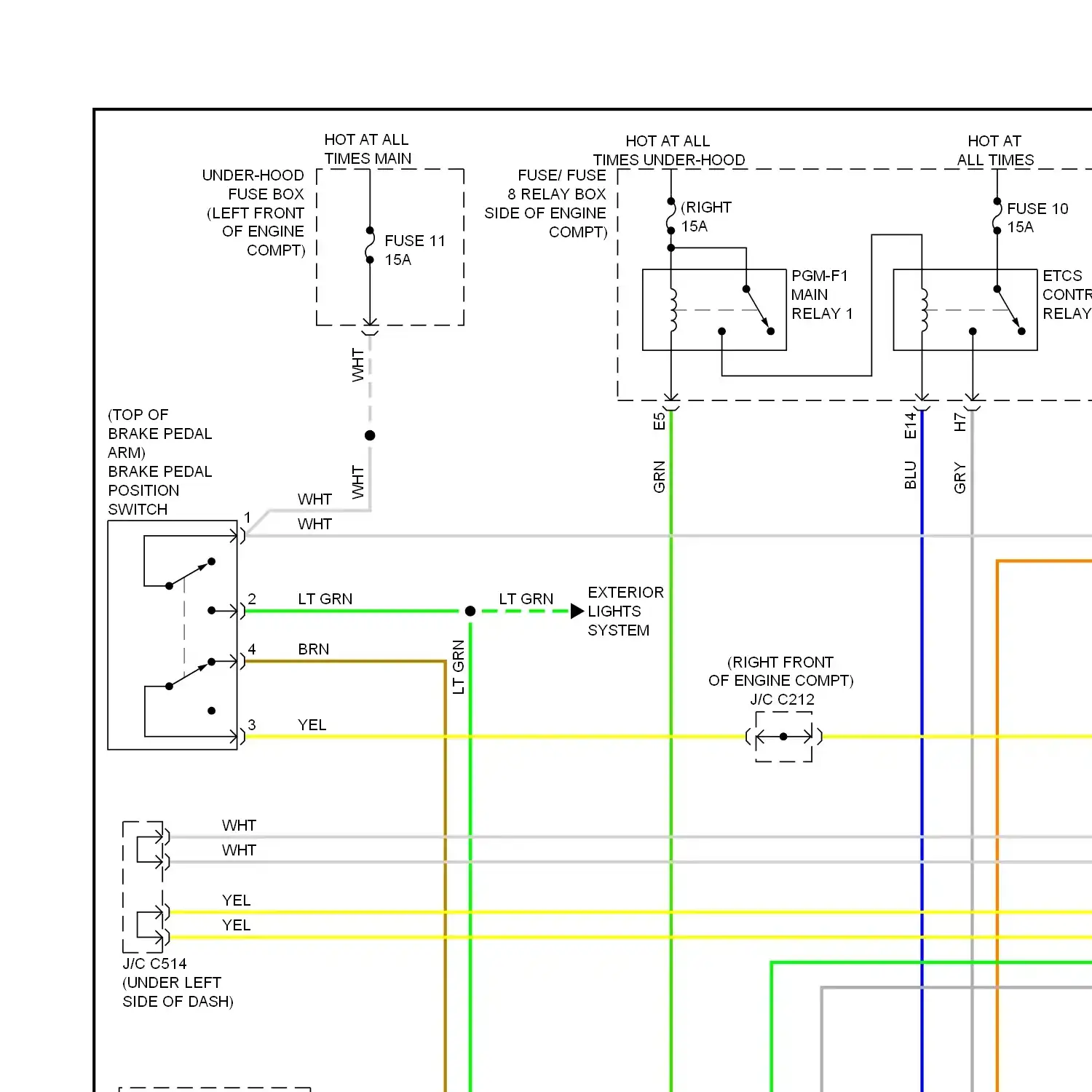Viewport: 1092px width, 1092px height.
Task: Select connector pin label 'H7'
Action: pyautogui.click(x=960, y=422)
